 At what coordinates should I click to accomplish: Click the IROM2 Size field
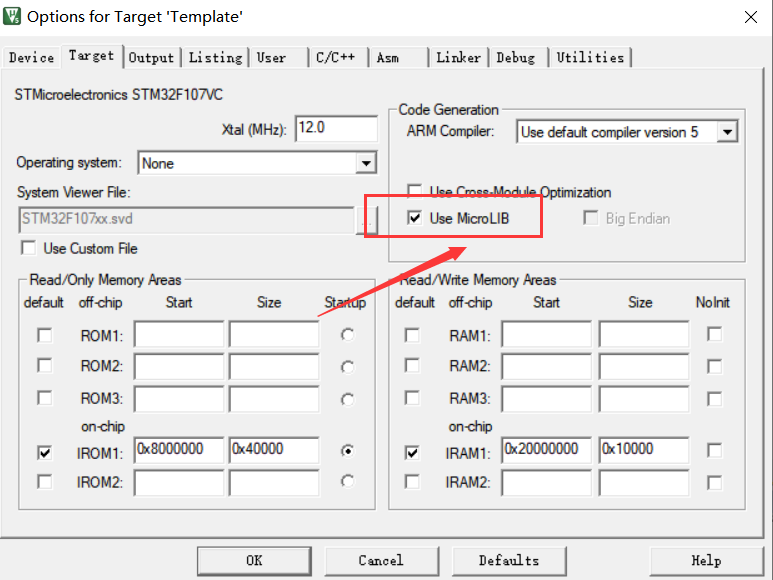pyautogui.click(x=274, y=482)
